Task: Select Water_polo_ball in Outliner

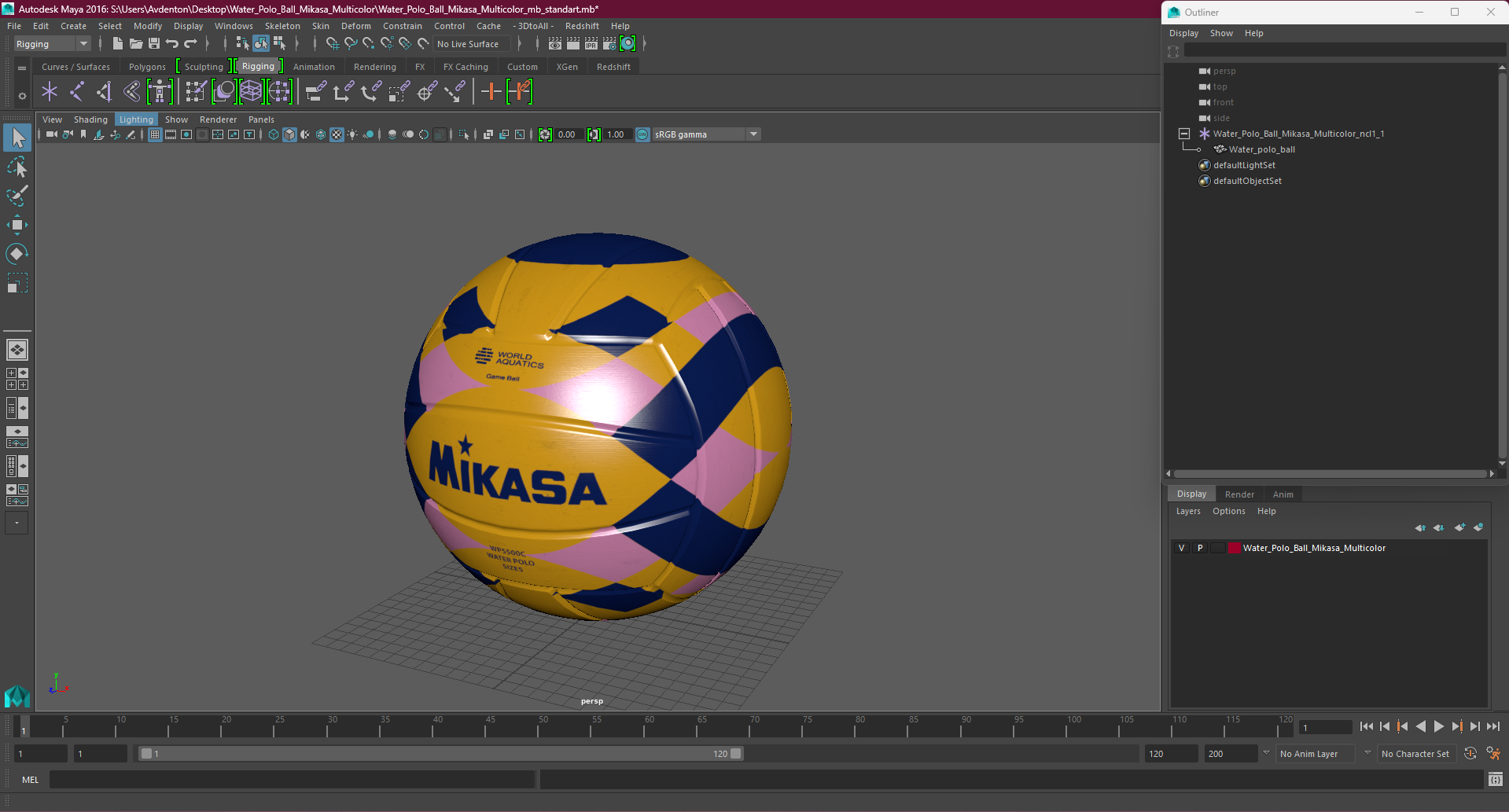Action: (x=1261, y=149)
